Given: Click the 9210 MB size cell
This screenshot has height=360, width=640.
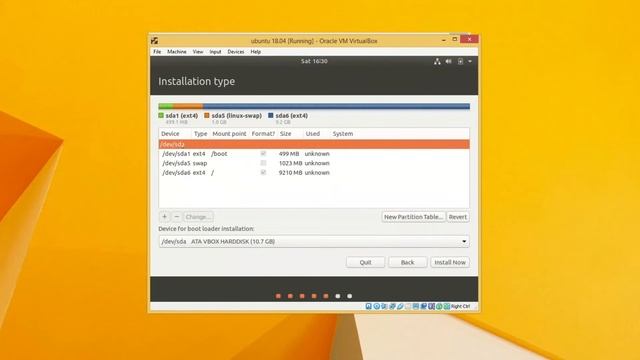Looking at the screenshot, I should pyautogui.click(x=290, y=172).
